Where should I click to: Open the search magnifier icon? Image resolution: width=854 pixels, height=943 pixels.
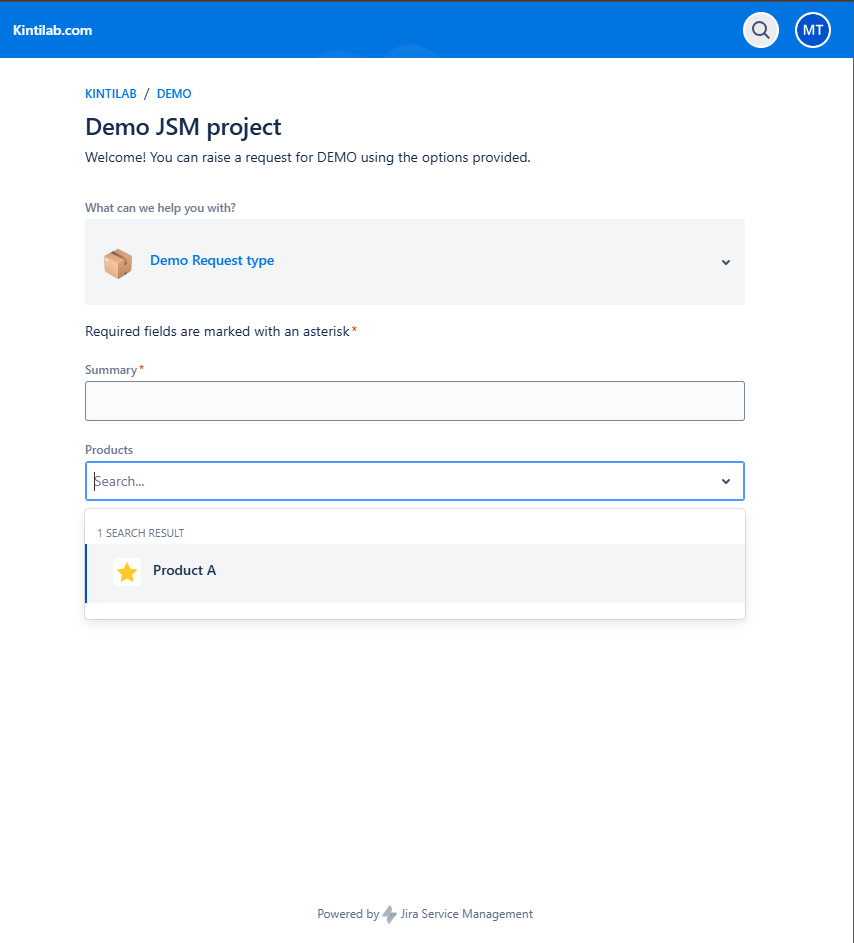(761, 30)
